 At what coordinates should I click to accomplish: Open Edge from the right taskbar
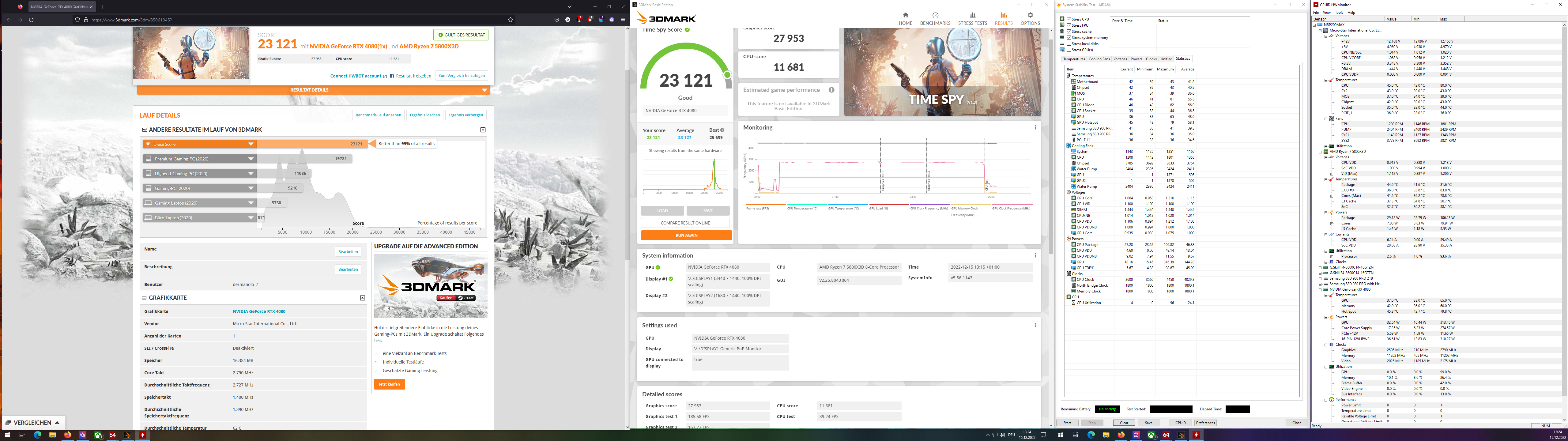(x=1091, y=435)
